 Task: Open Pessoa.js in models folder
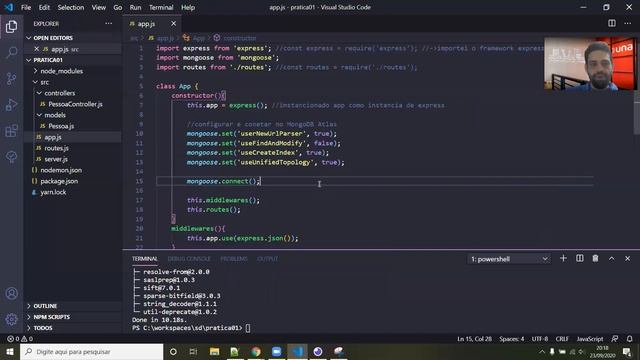click(x=61, y=126)
